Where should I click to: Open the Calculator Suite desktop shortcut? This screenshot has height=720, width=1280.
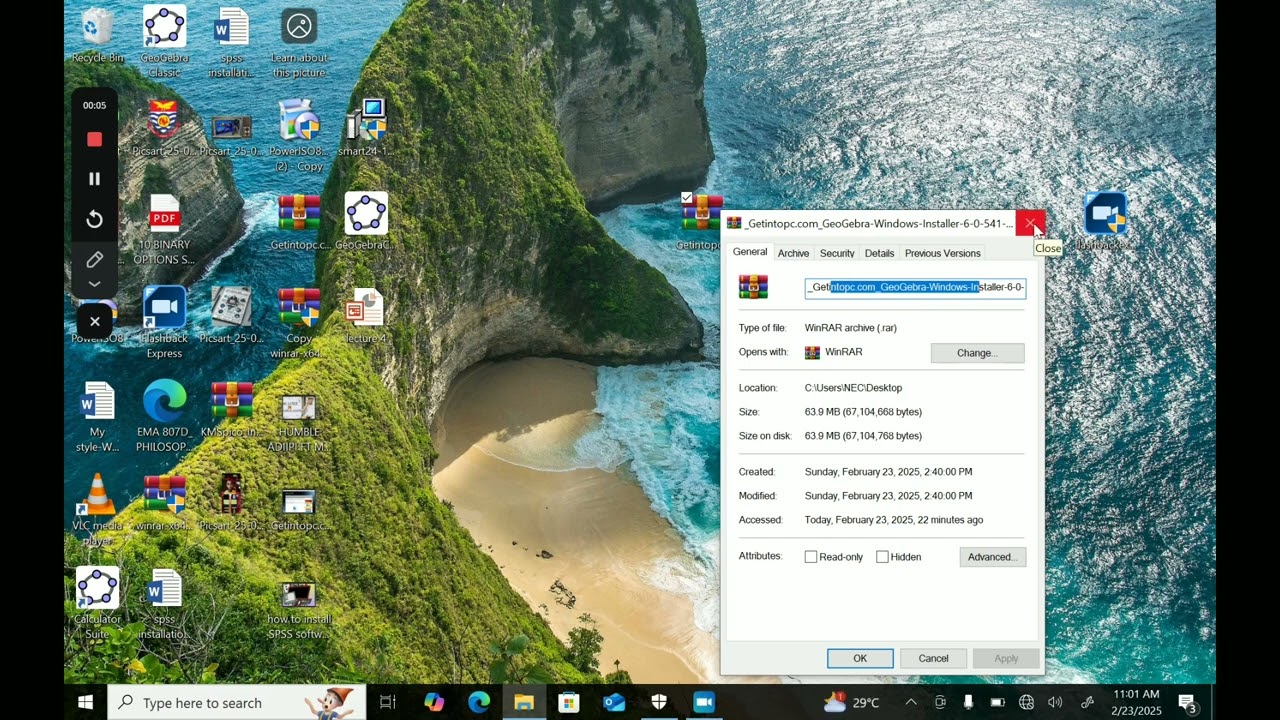pos(97,604)
